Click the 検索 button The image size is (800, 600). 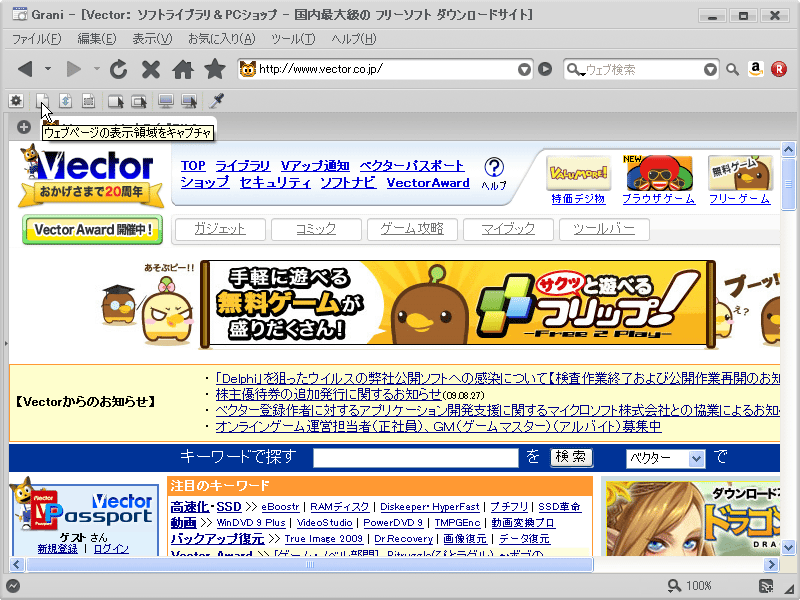click(x=571, y=457)
